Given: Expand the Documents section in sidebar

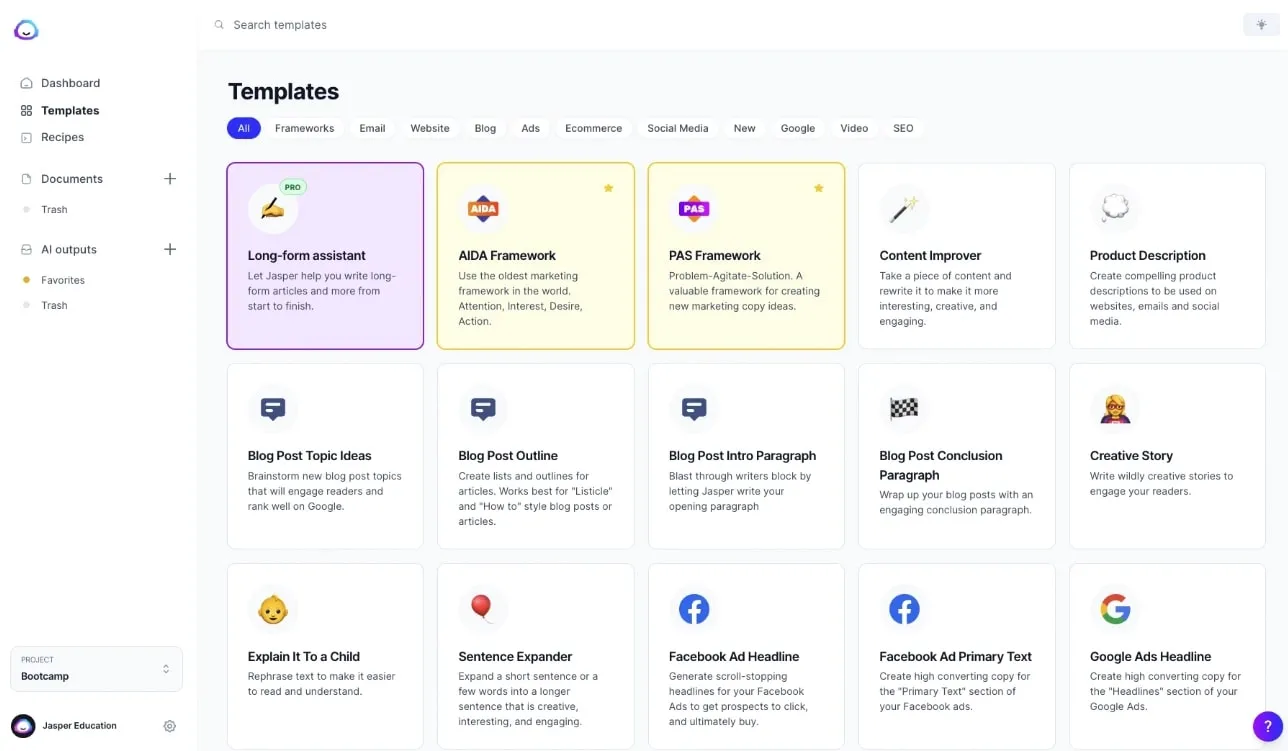Looking at the screenshot, I should click(71, 179).
